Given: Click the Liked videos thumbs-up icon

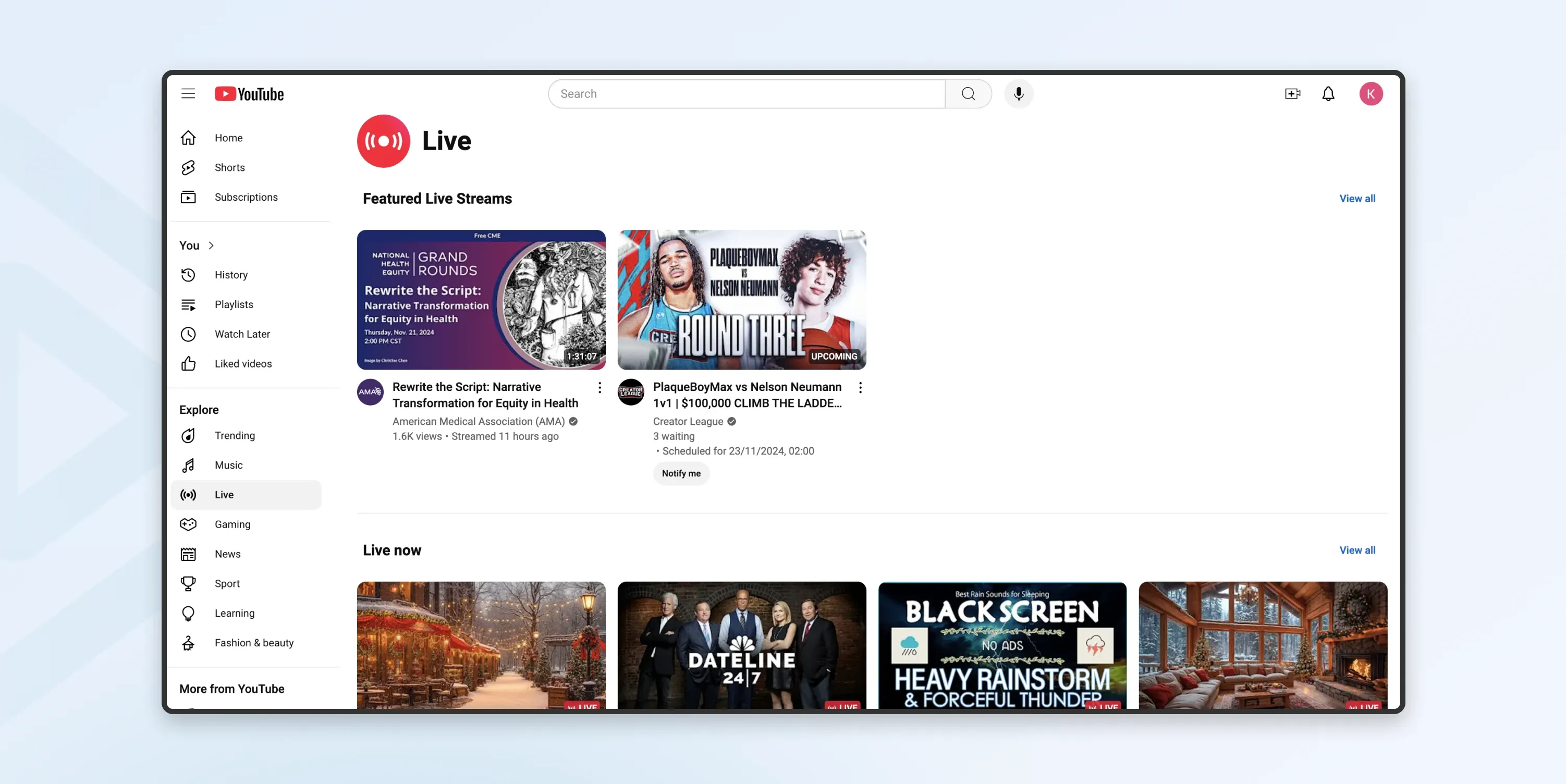Looking at the screenshot, I should tap(188, 363).
